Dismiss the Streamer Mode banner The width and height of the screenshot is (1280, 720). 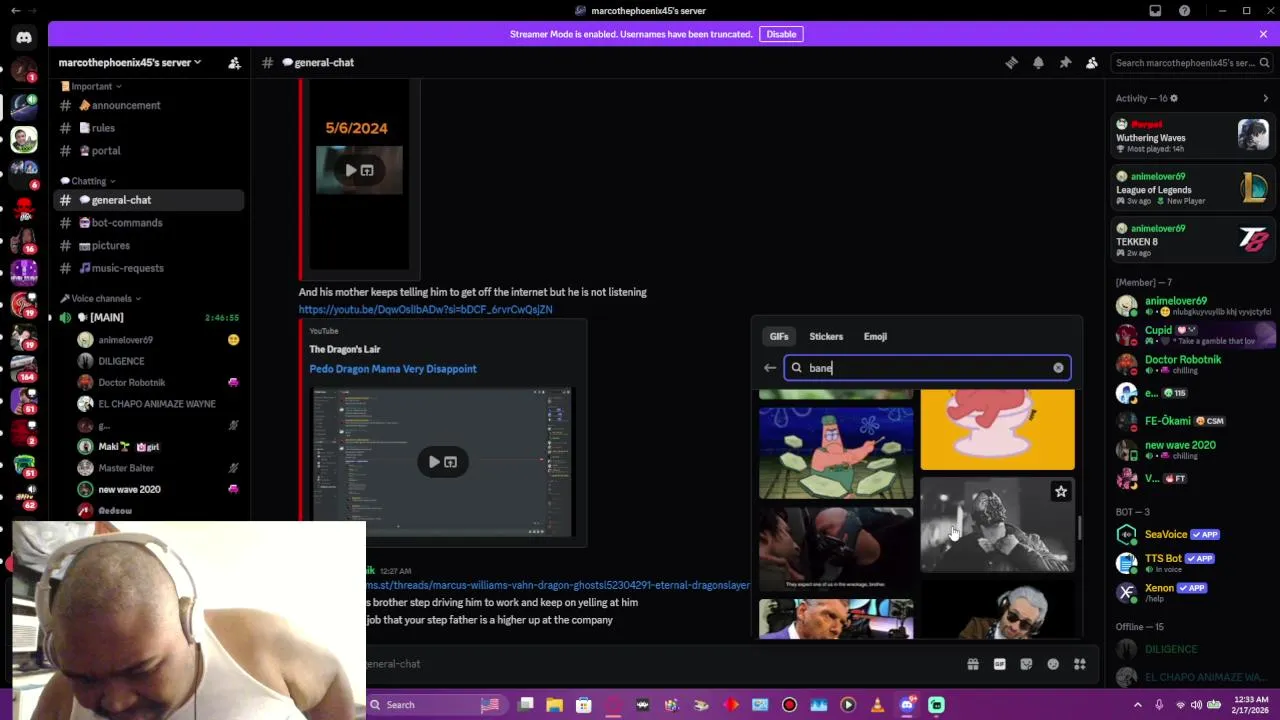click(x=1263, y=34)
